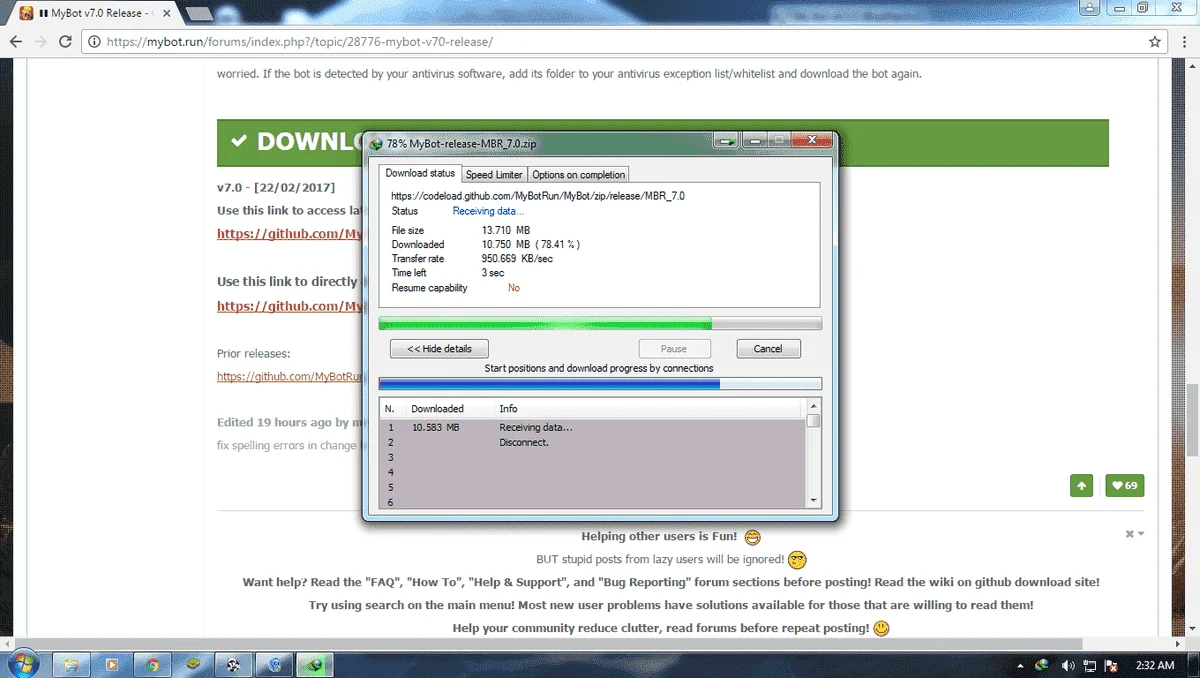The image size is (1200, 678).
Task: Open the Chrome three-dot menu
Action: coord(1183,42)
